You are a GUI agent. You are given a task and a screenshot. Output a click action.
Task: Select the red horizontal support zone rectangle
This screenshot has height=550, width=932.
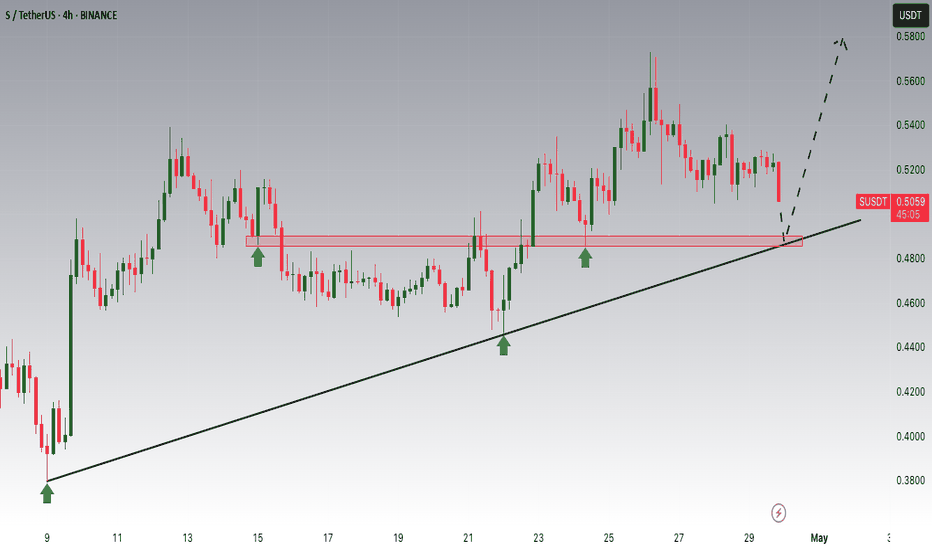524,241
